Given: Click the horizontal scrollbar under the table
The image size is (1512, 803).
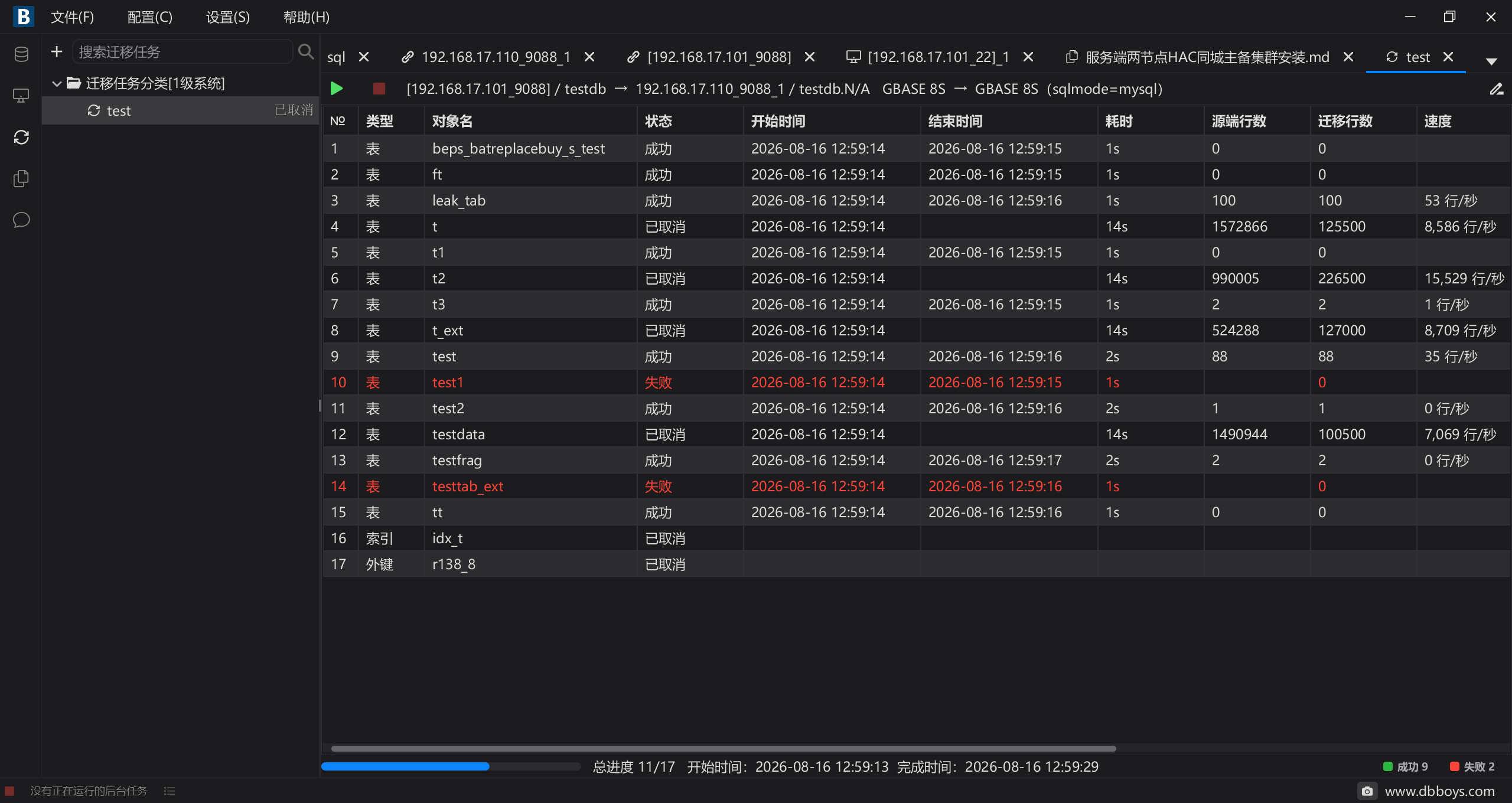Looking at the screenshot, I should pyautogui.click(x=724, y=748).
